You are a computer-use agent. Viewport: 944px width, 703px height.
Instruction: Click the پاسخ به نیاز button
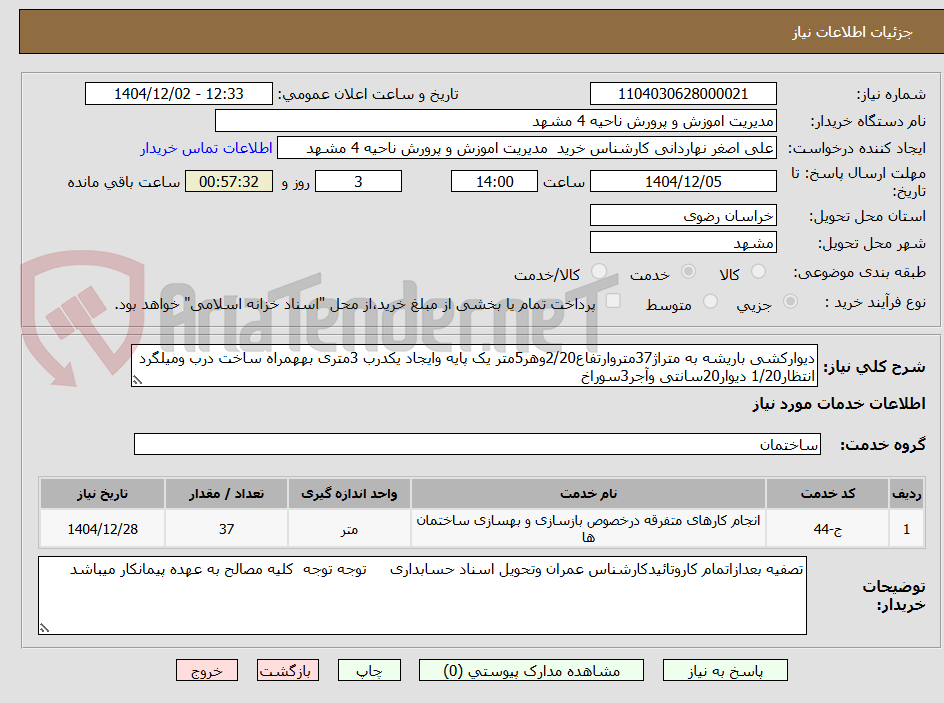click(x=725, y=670)
